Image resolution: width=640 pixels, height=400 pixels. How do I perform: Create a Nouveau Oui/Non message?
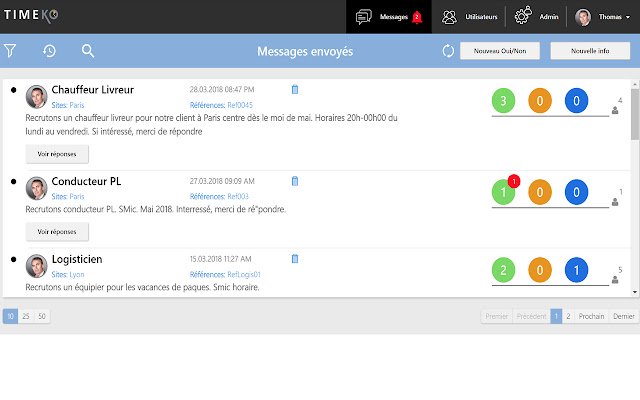click(x=500, y=51)
